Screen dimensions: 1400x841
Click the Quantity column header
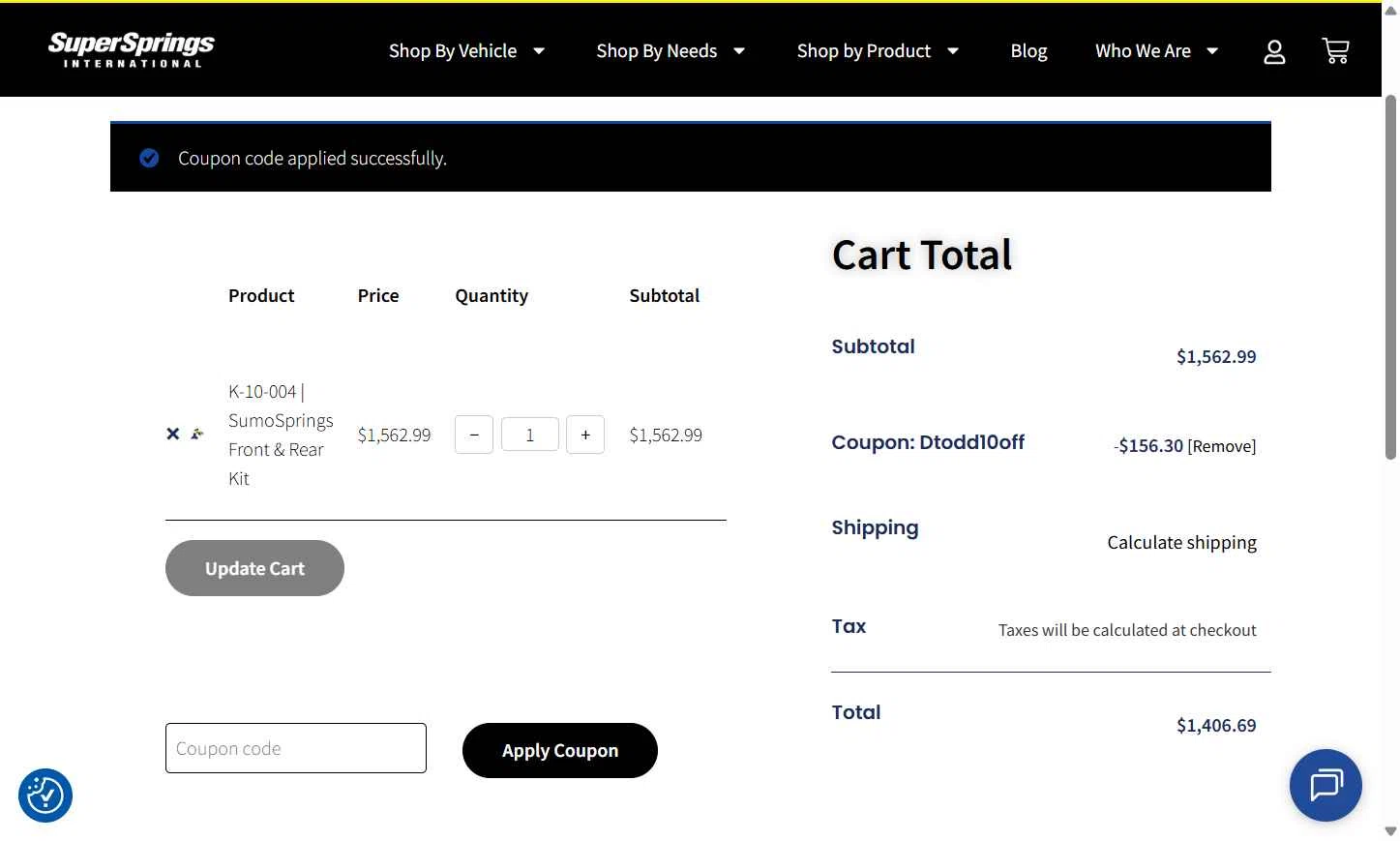point(491,295)
